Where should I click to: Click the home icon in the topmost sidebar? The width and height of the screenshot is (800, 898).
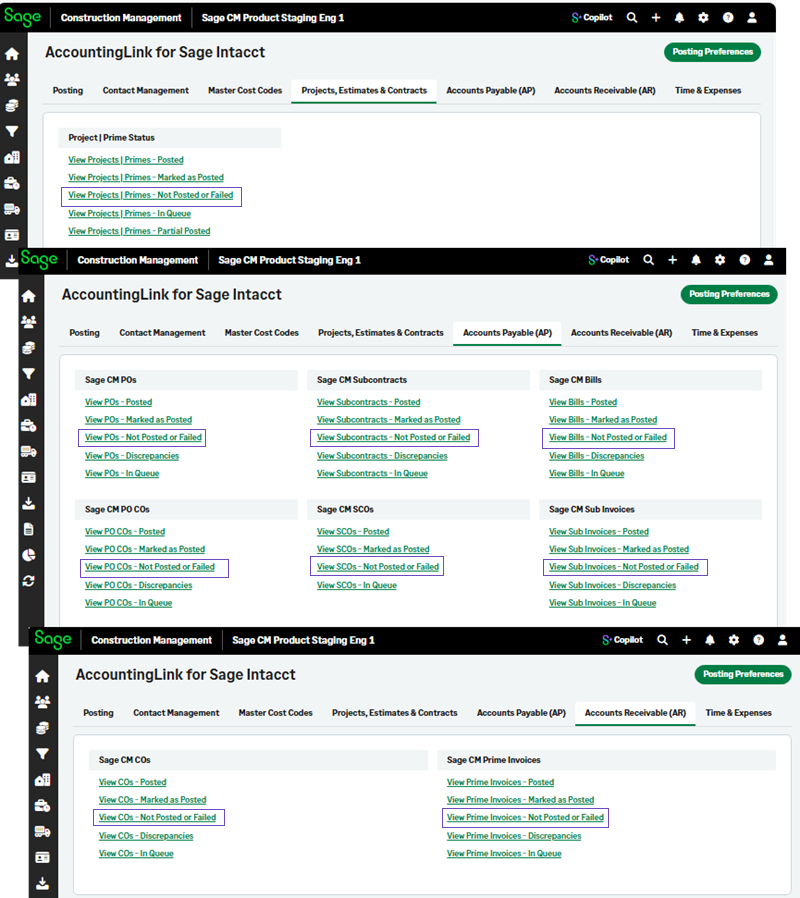coord(12,54)
